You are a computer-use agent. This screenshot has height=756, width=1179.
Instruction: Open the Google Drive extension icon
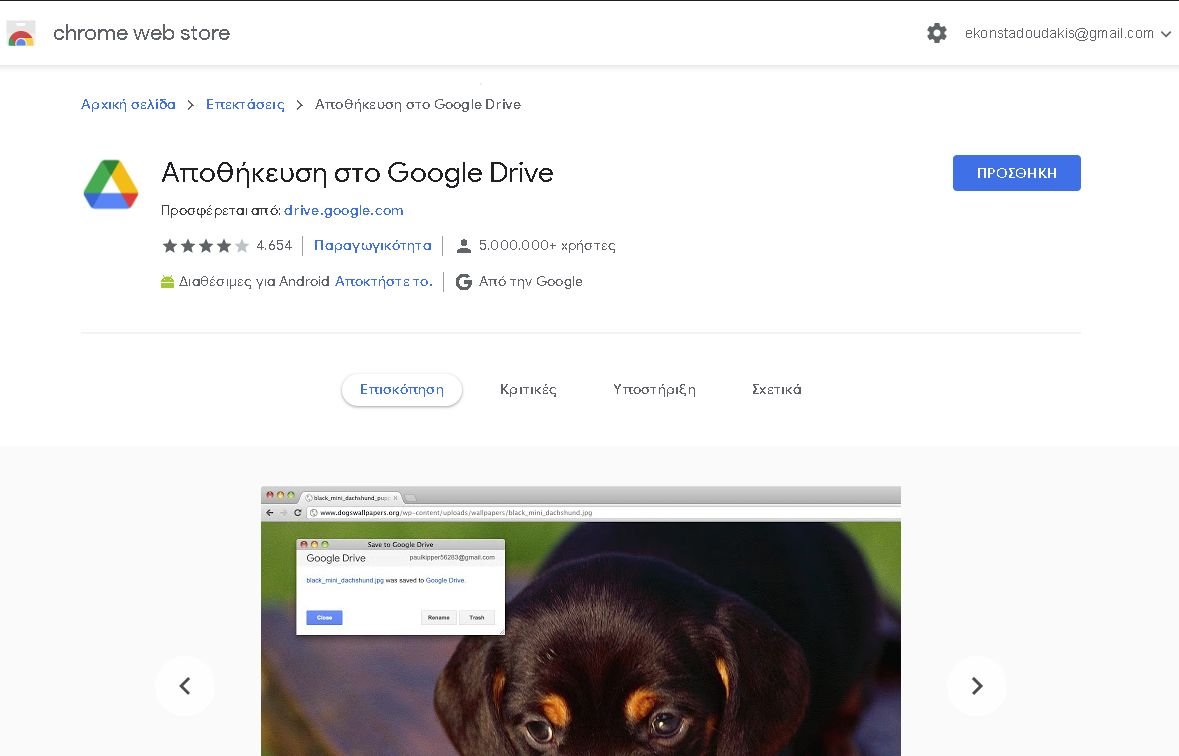click(x=110, y=182)
